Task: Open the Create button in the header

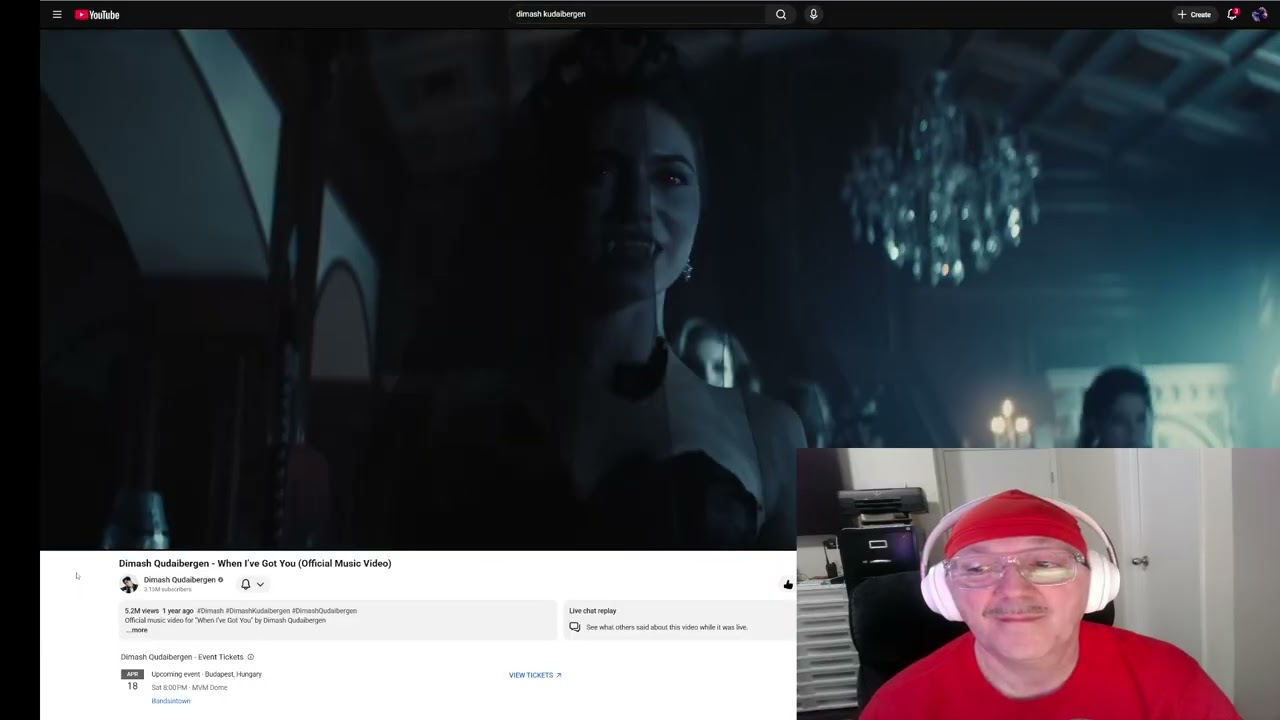Action: pyautogui.click(x=1194, y=14)
